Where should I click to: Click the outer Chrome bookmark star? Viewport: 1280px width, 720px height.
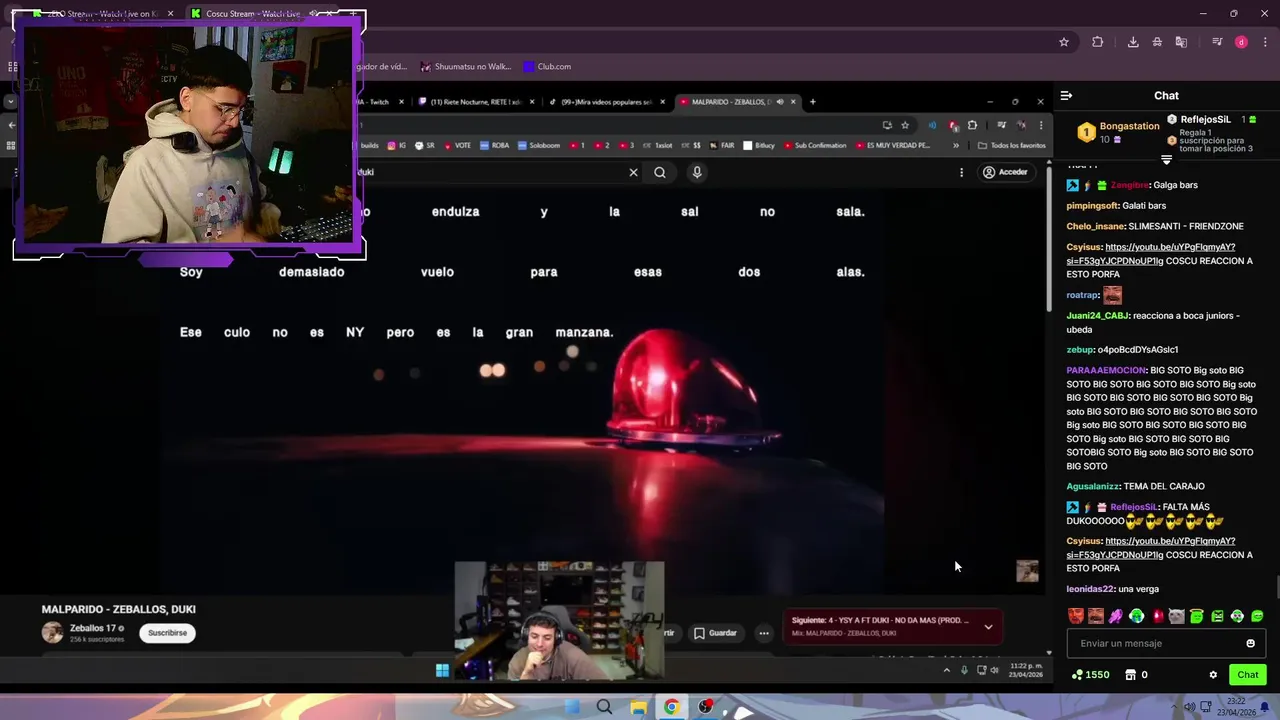tap(1064, 42)
